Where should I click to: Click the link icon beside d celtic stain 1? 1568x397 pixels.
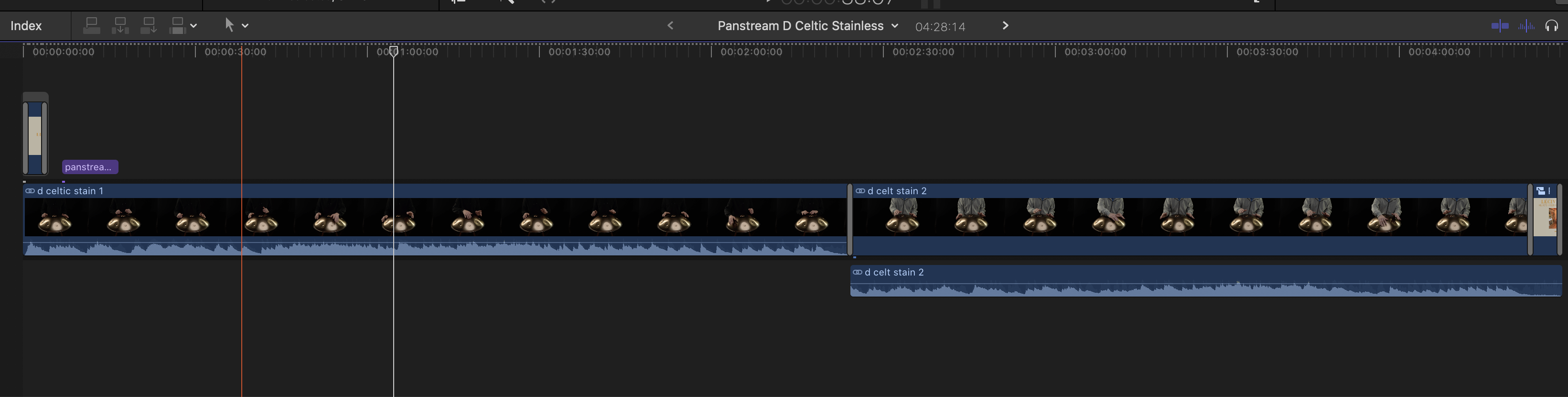[x=30, y=191]
